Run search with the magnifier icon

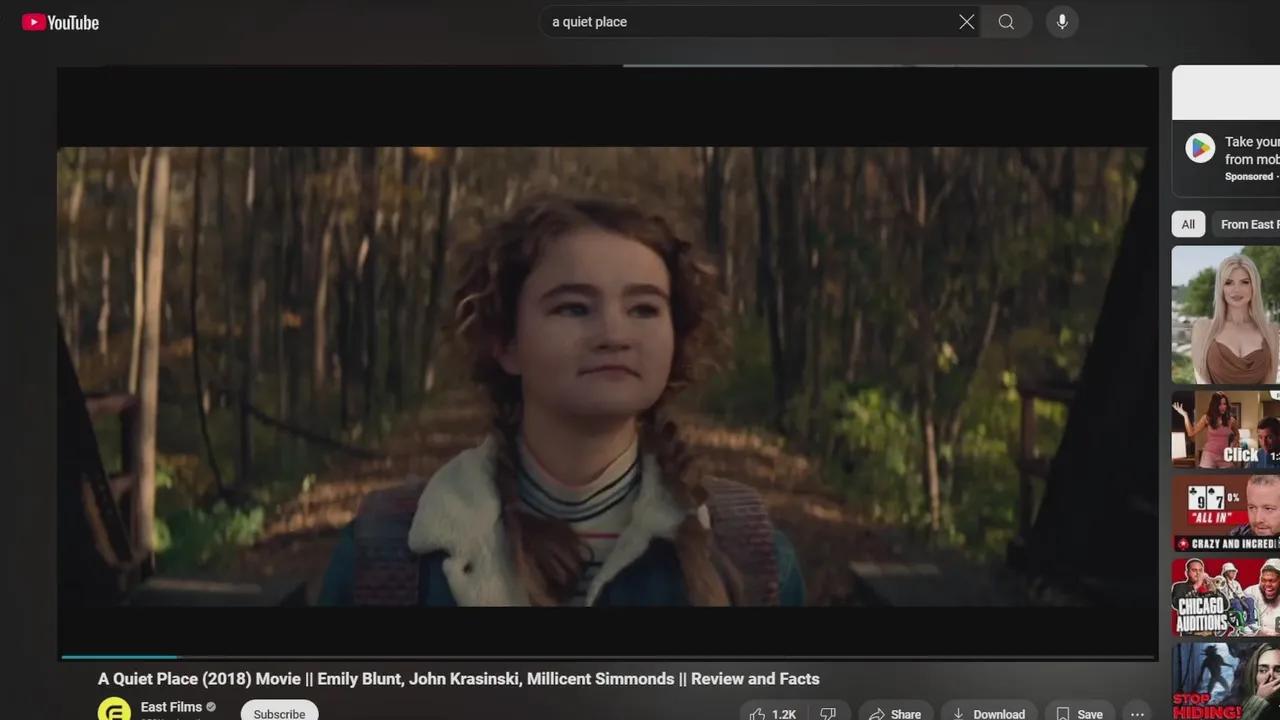[1006, 22]
